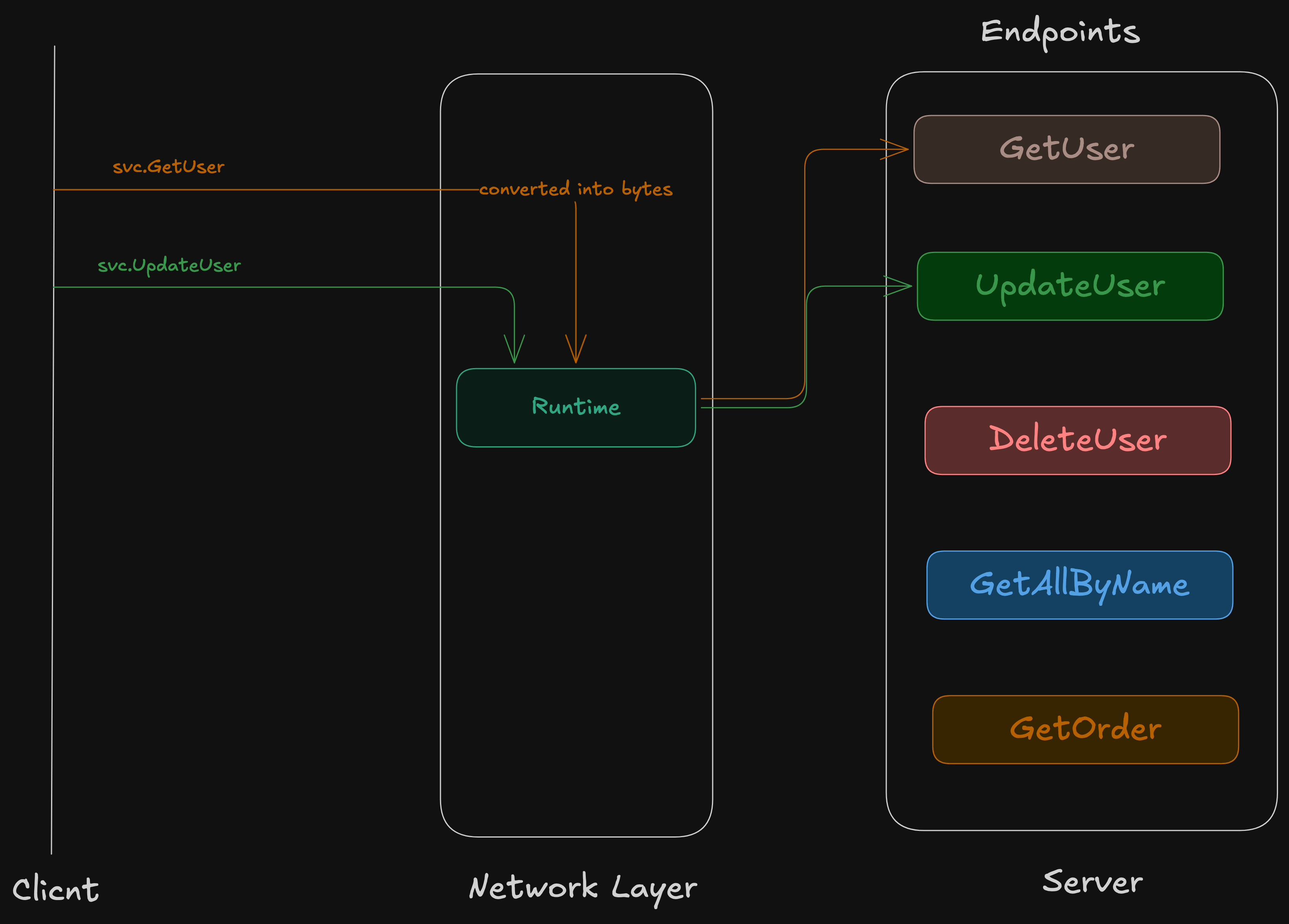Select the Client label text
Screen dimensions: 1289x924
tap(56, 889)
